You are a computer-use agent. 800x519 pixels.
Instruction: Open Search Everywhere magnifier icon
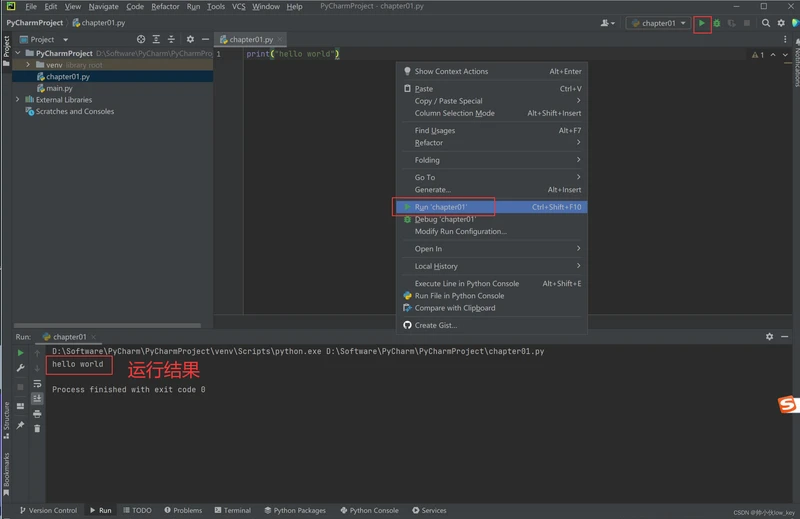point(766,23)
